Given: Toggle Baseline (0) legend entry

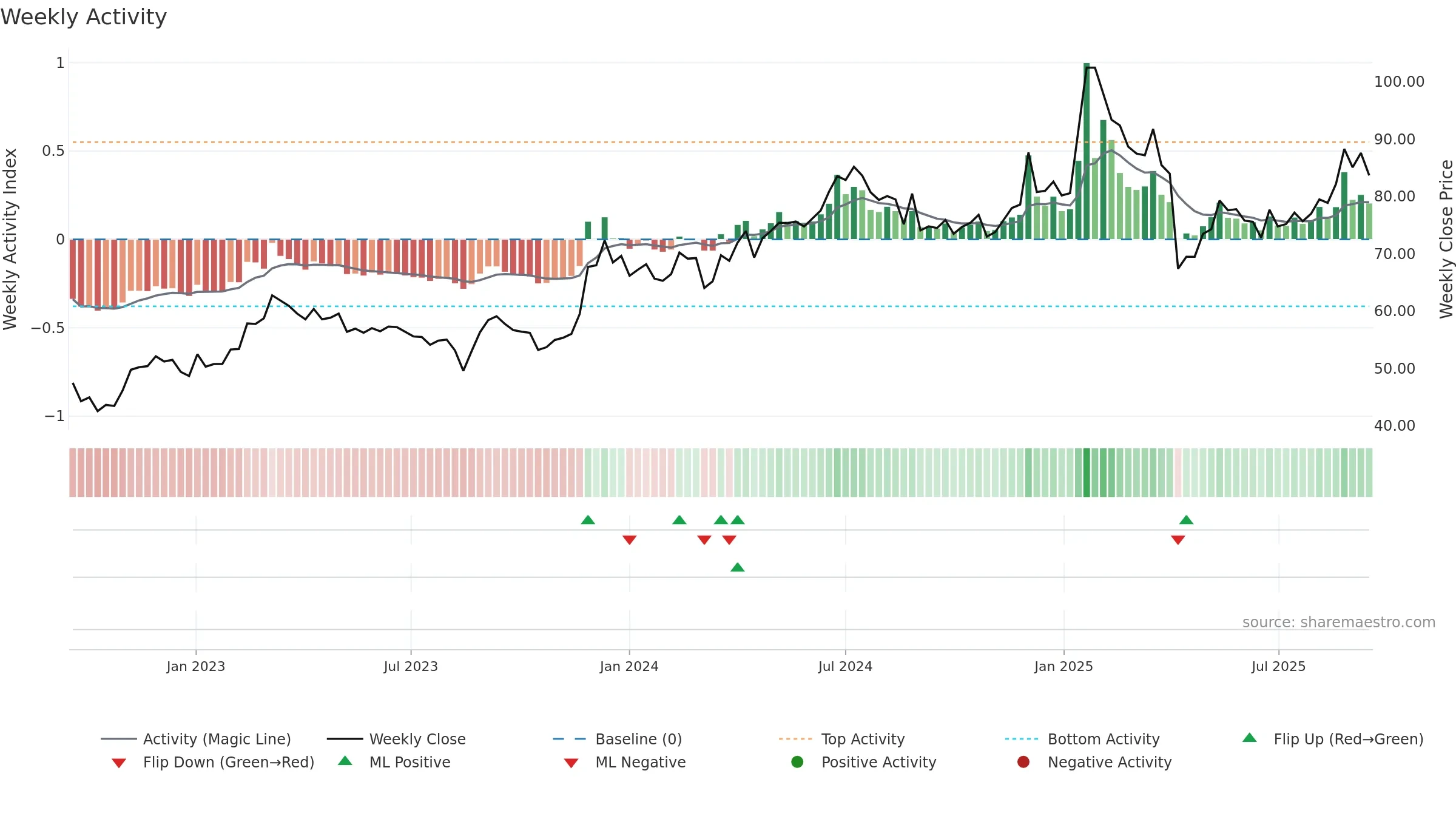Looking at the screenshot, I should coord(618,739).
